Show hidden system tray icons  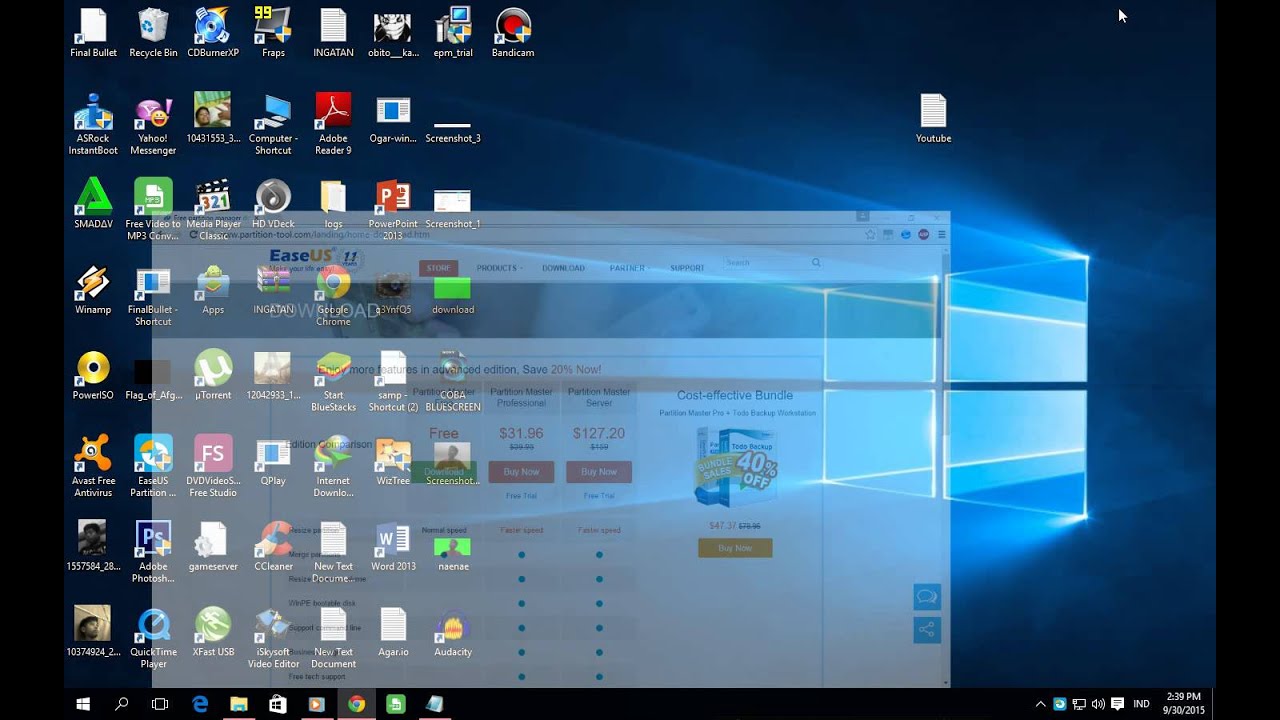click(x=1040, y=704)
